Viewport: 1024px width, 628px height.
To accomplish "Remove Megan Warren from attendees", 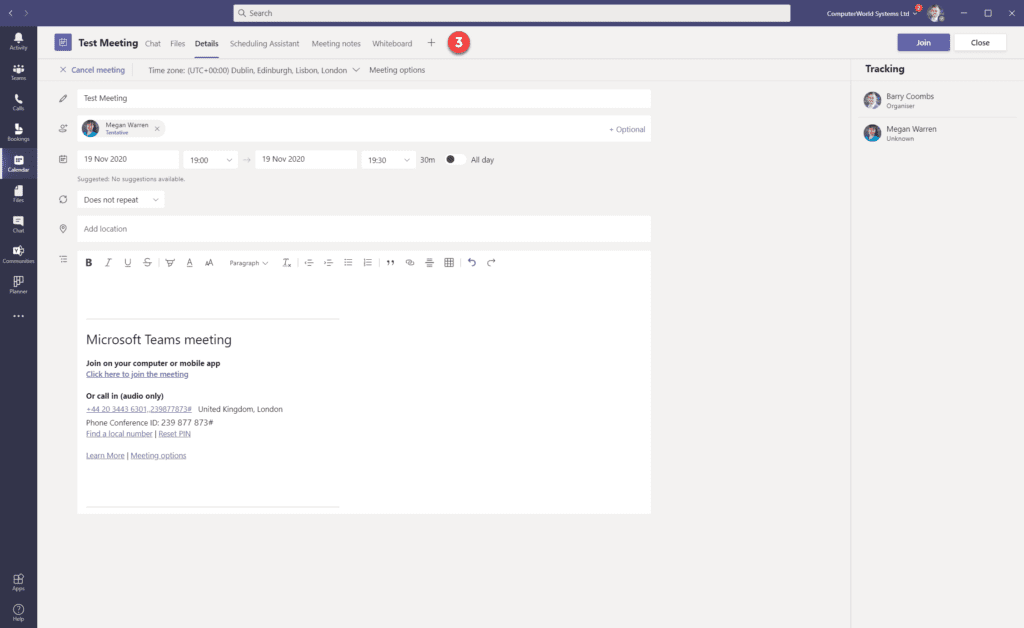I will (x=157, y=129).
